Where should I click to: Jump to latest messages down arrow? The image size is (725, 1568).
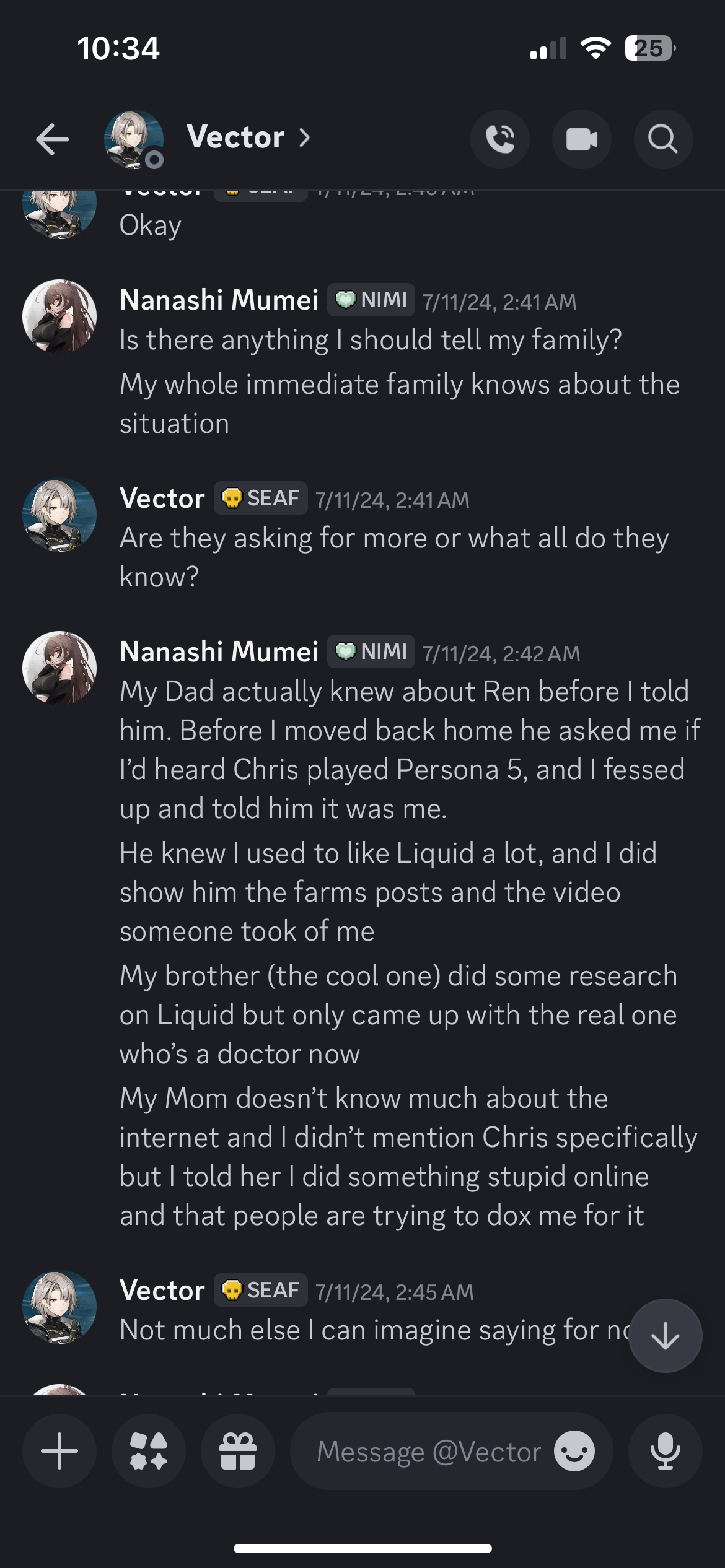pyautogui.click(x=666, y=1336)
